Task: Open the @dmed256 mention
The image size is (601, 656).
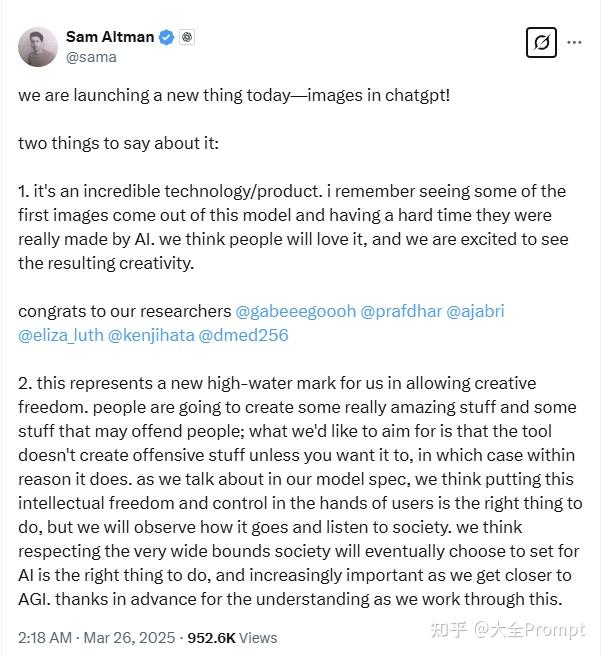Action: (244, 335)
